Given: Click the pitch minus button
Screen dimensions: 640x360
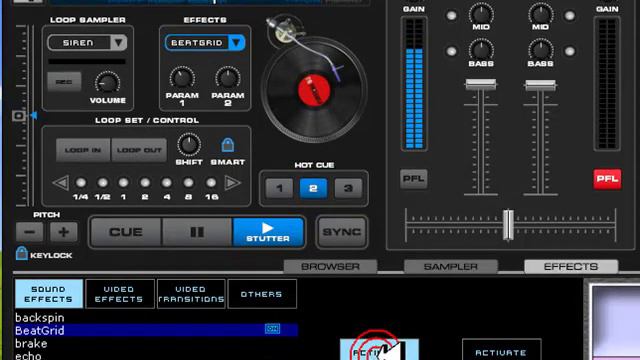Looking at the screenshot, I should (29, 232).
